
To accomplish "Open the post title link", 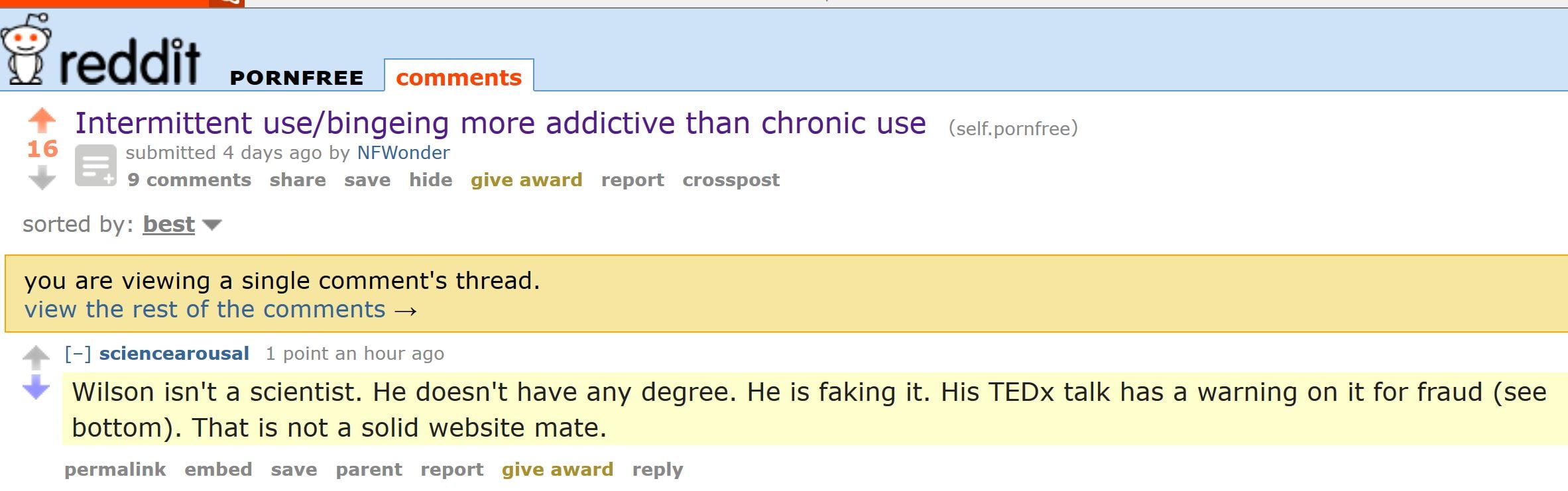I will (x=500, y=123).
